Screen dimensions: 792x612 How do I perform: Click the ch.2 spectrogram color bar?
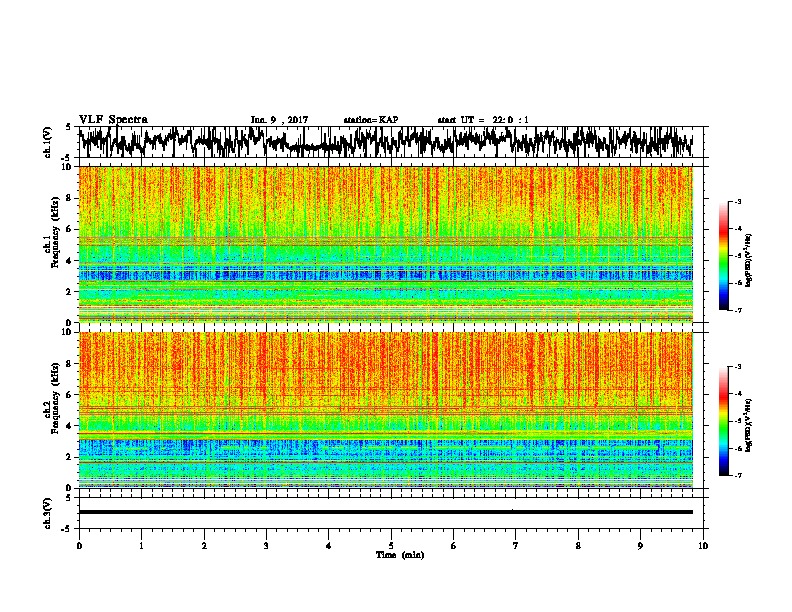(724, 421)
